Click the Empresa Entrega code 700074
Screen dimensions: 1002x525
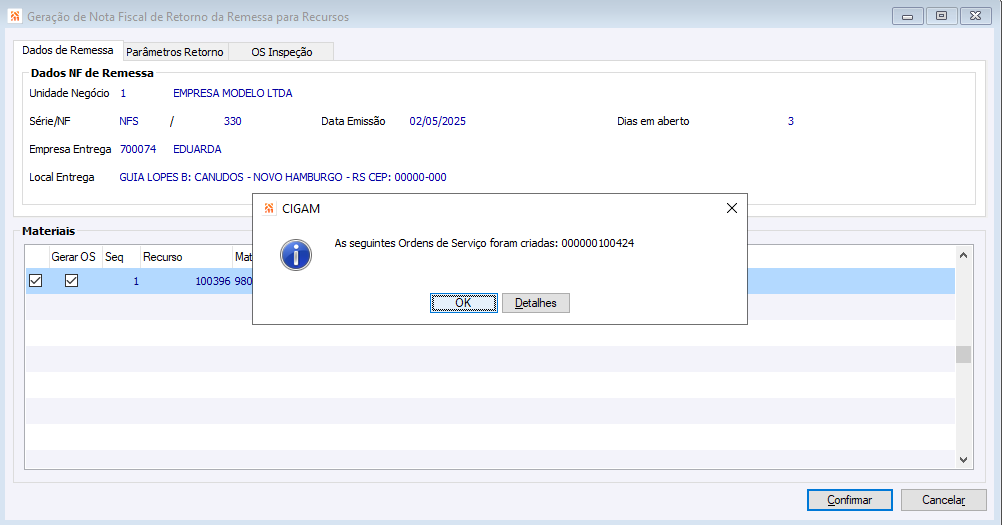[138, 149]
